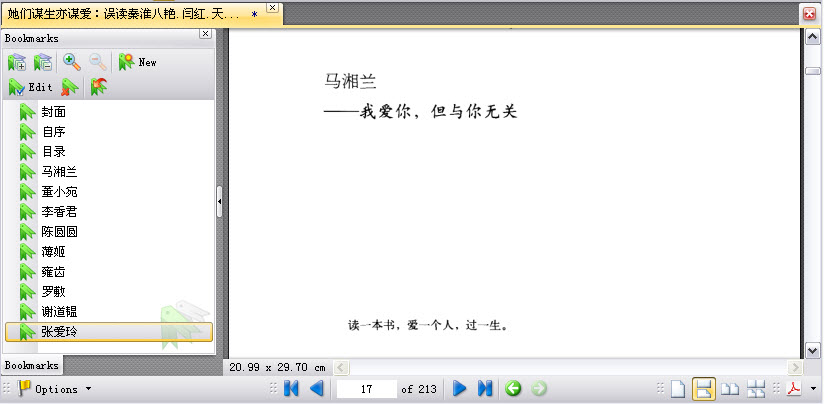Select the 张爱玲 bookmark
This screenshot has height=404, width=824.
pos(108,332)
